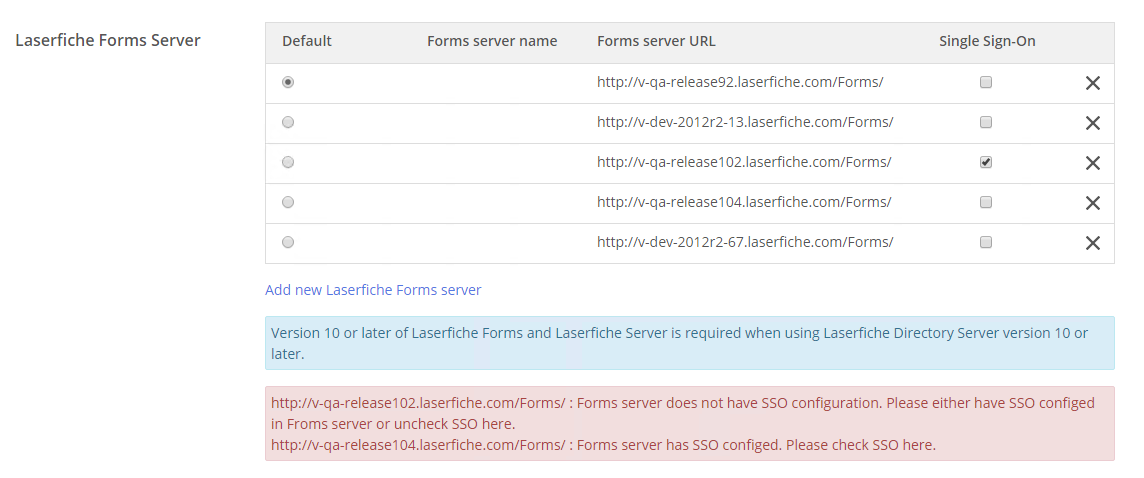Make v-qa-release102 the default server
The width and height of the screenshot is (1144, 478).
(x=288, y=163)
